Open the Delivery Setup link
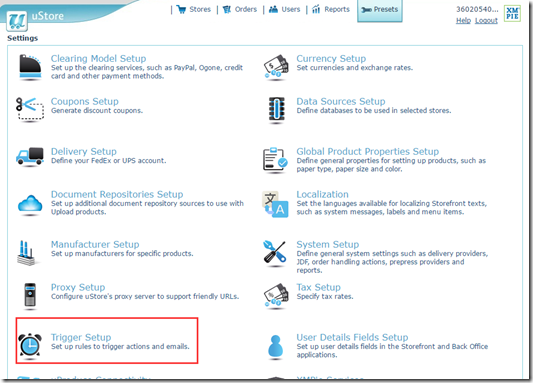 pos(84,151)
